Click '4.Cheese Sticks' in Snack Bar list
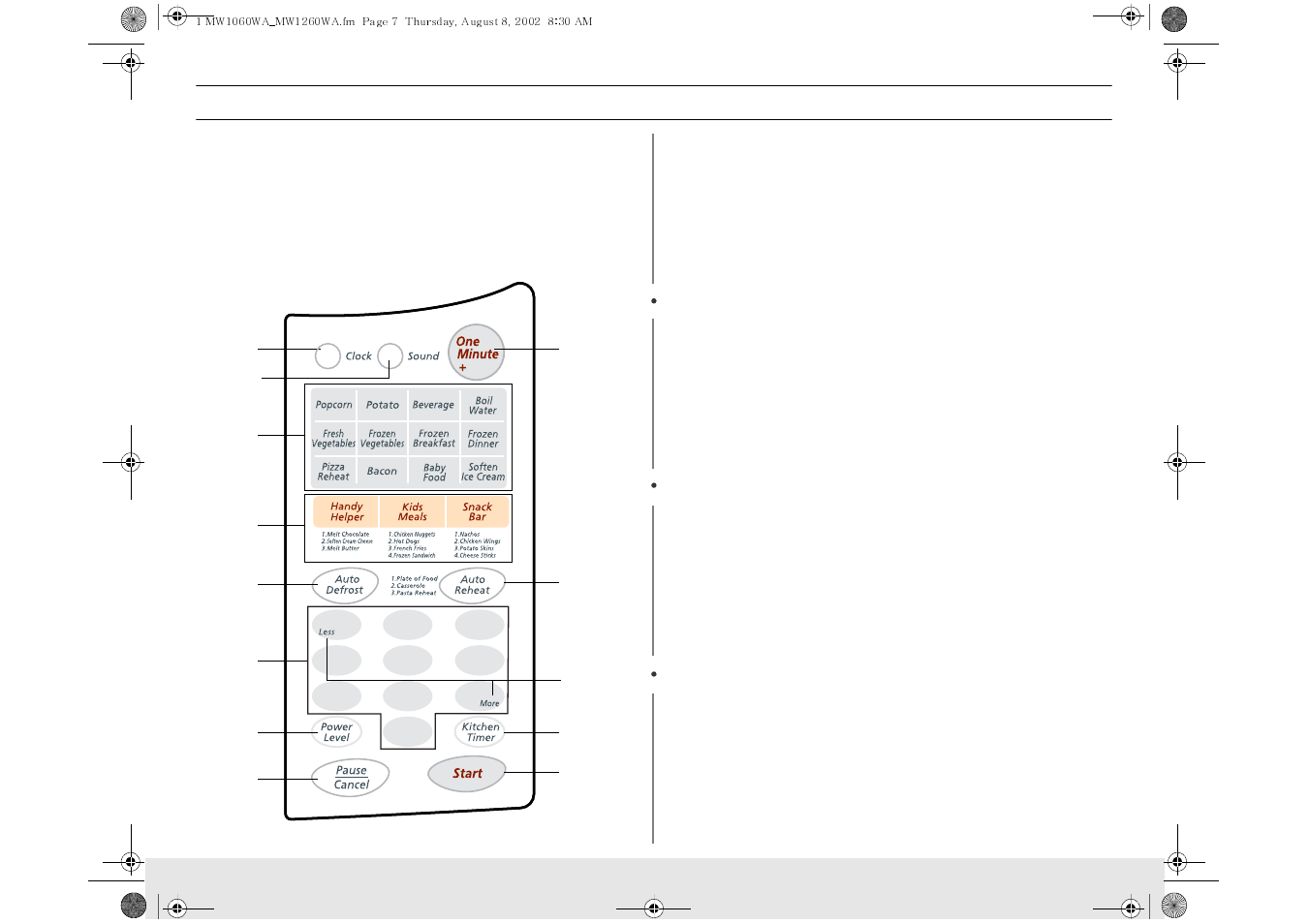1309x924 pixels. pyautogui.click(x=475, y=556)
